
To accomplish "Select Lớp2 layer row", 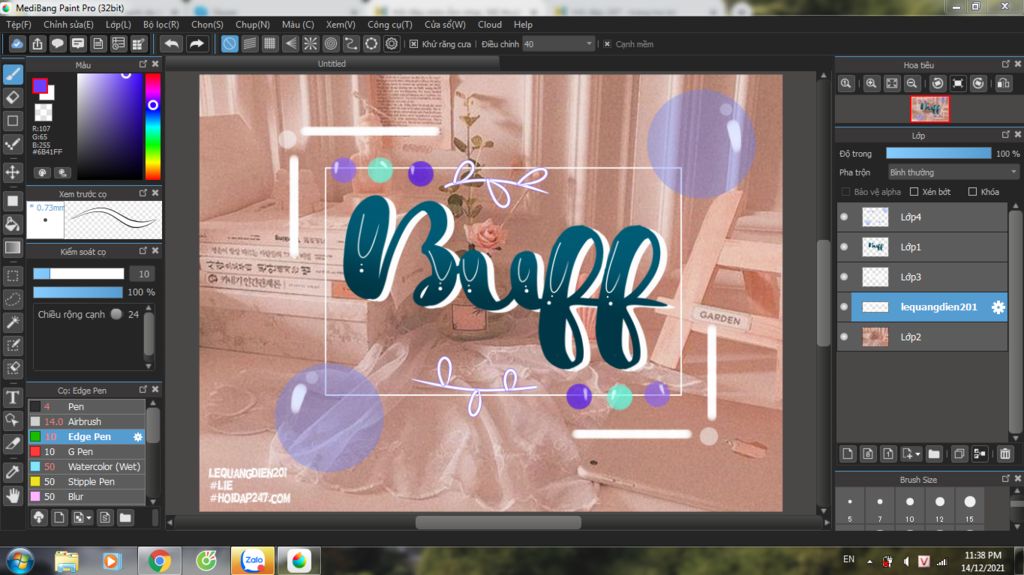I will click(x=922, y=337).
